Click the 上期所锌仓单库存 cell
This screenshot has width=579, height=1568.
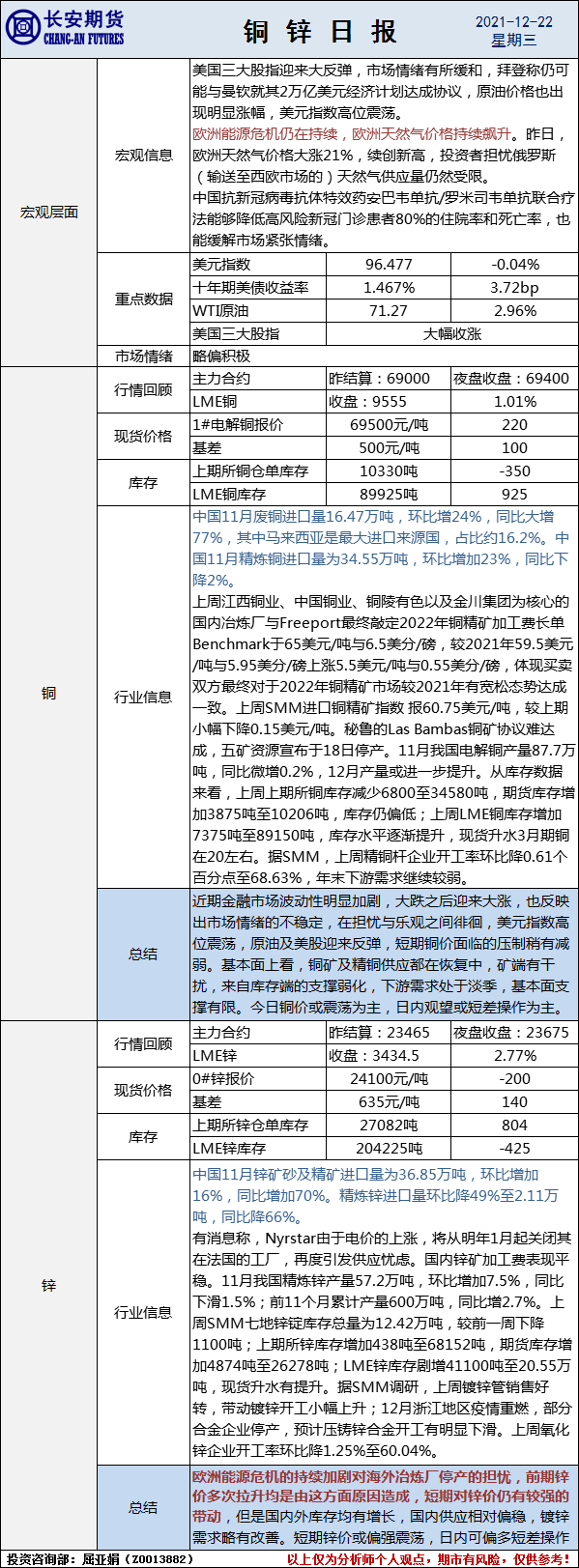pyautogui.click(x=258, y=1126)
